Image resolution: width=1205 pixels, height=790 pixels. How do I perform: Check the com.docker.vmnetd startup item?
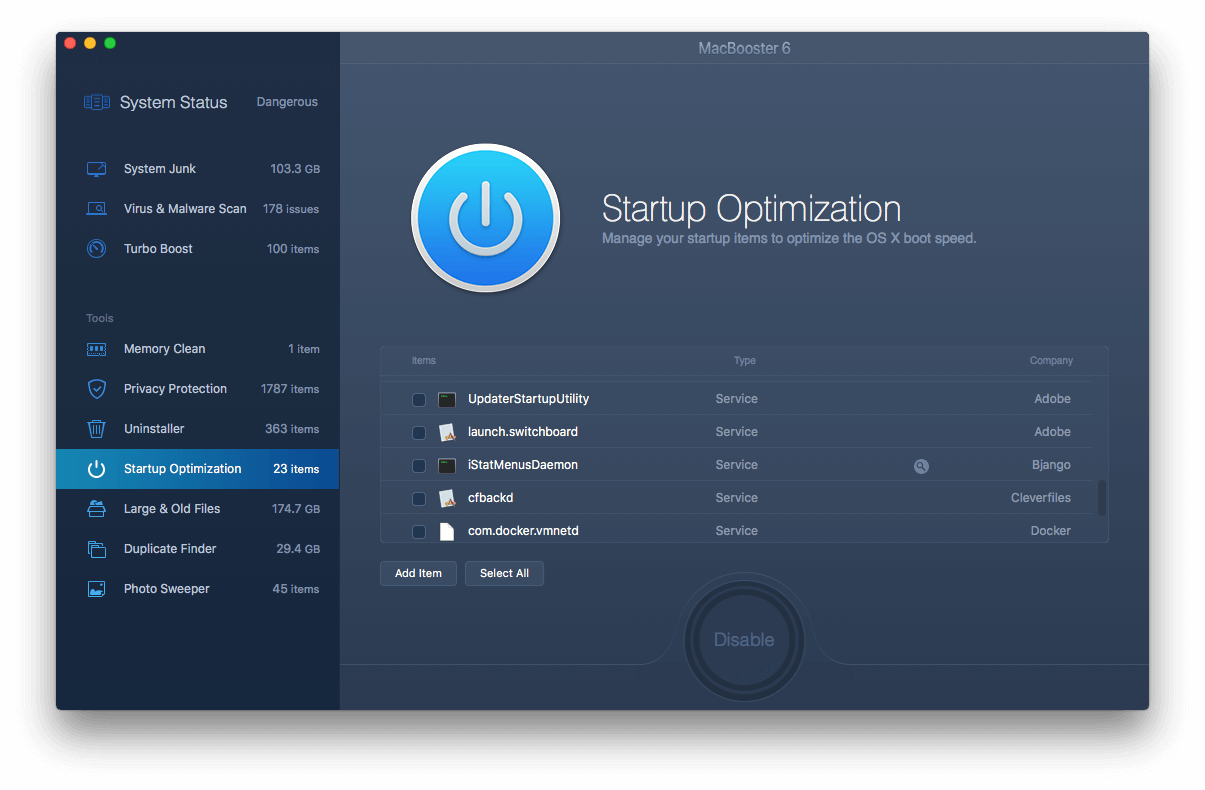tap(418, 531)
